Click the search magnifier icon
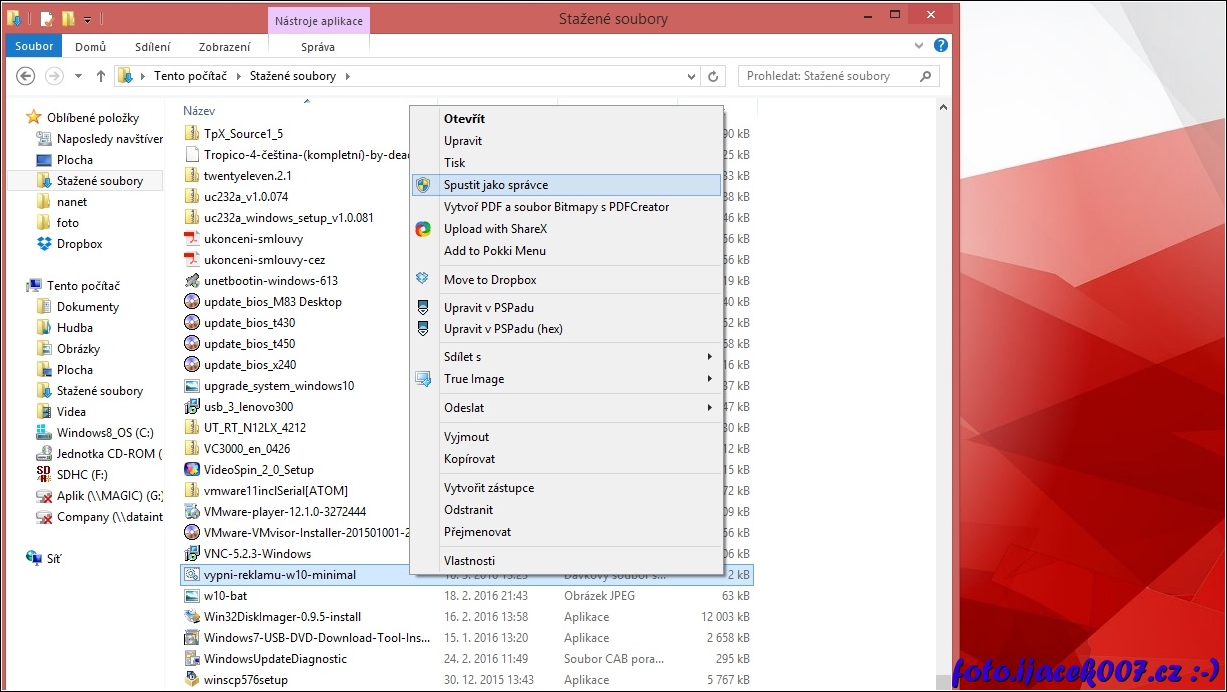The height and width of the screenshot is (692, 1227). [926, 76]
